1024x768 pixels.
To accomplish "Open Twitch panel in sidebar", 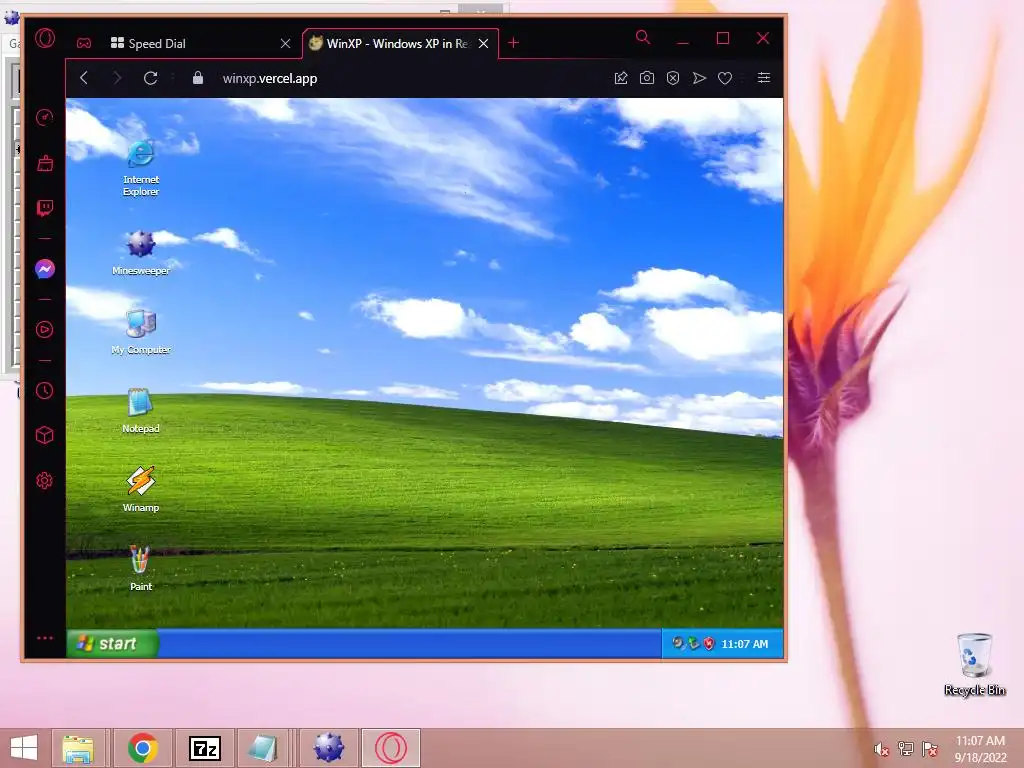I will (x=44, y=208).
